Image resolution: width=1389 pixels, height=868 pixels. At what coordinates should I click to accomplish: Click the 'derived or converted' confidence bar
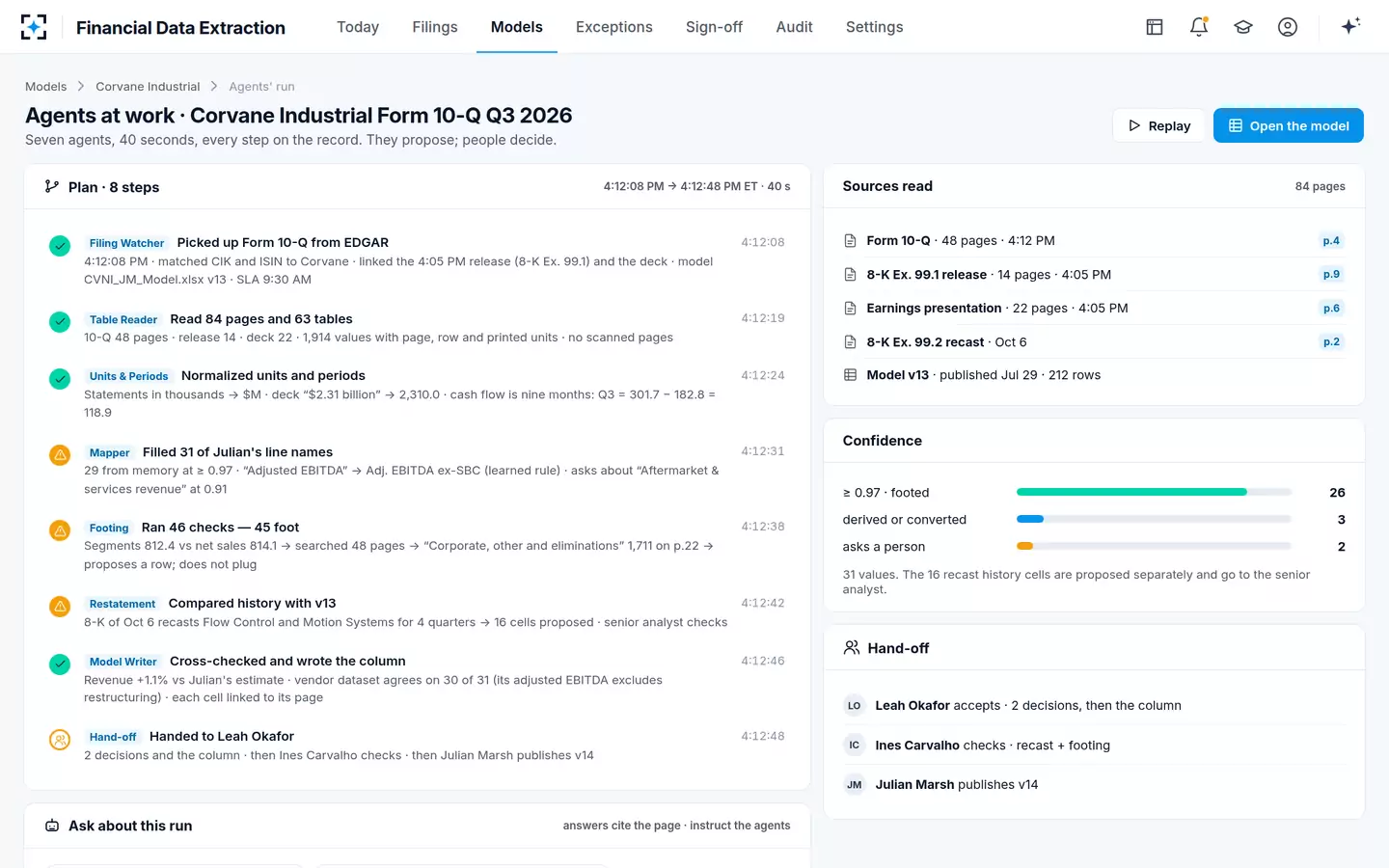(1154, 519)
